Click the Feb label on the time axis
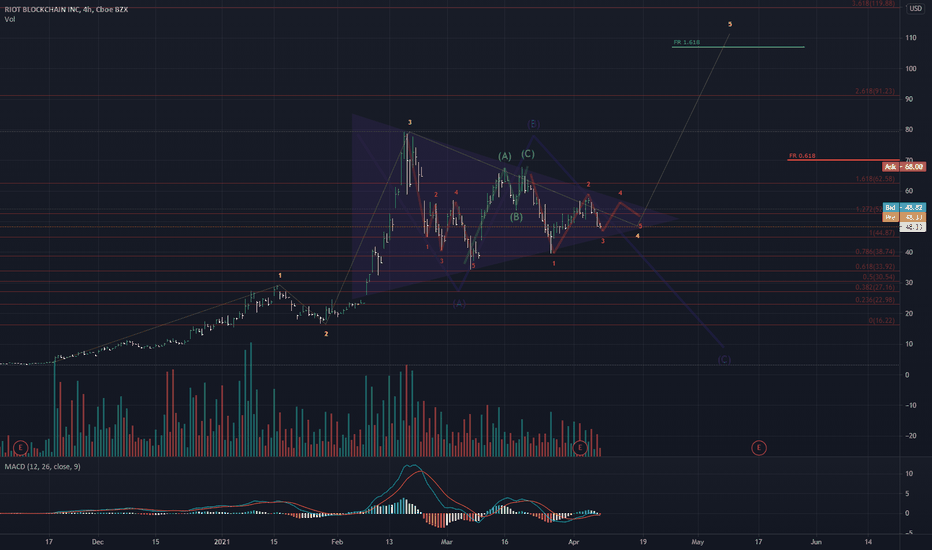Viewport: 932px width, 550px height. coord(337,542)
